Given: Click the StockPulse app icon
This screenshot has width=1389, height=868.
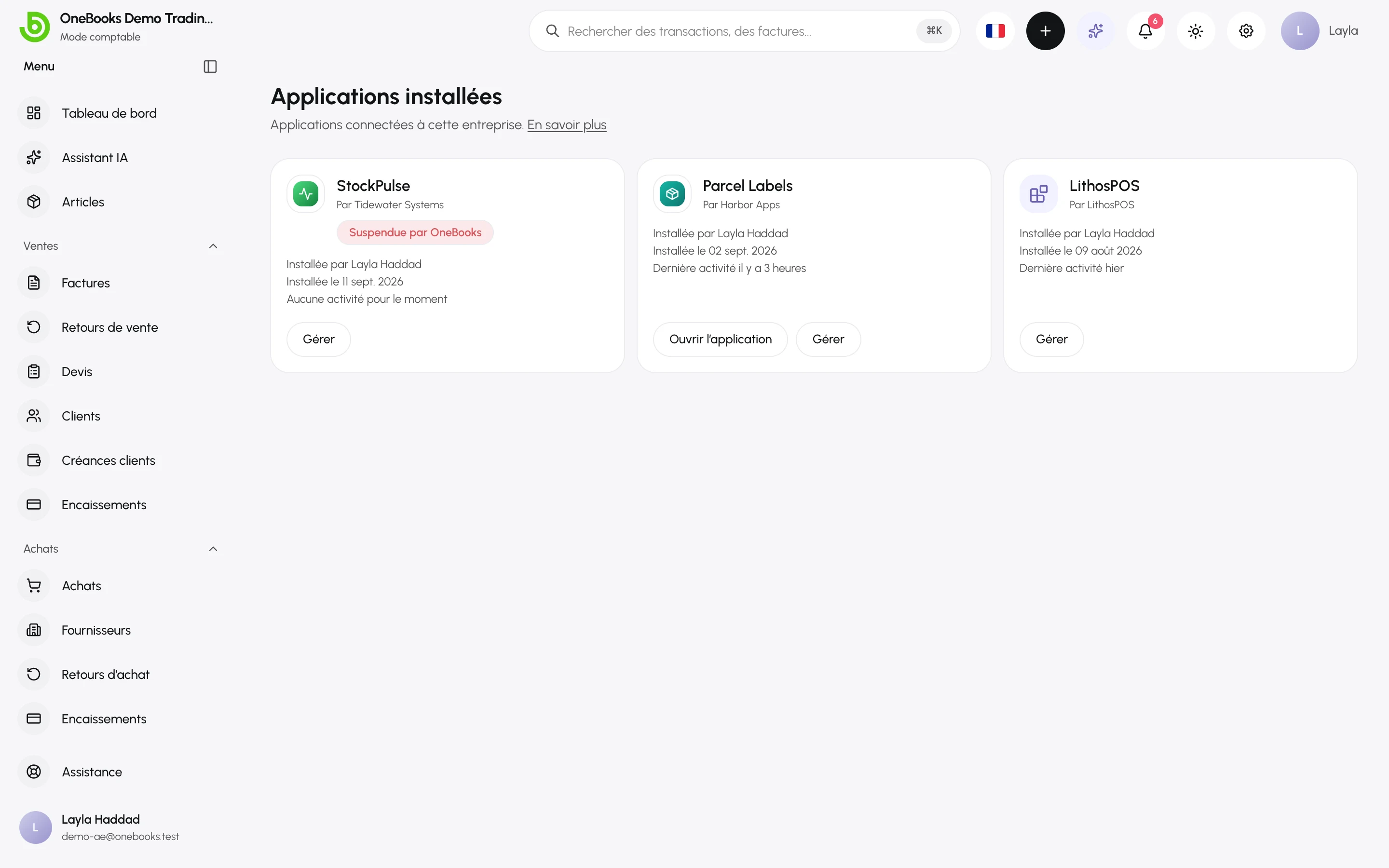Looking at the screenshot, I should 306,194.
